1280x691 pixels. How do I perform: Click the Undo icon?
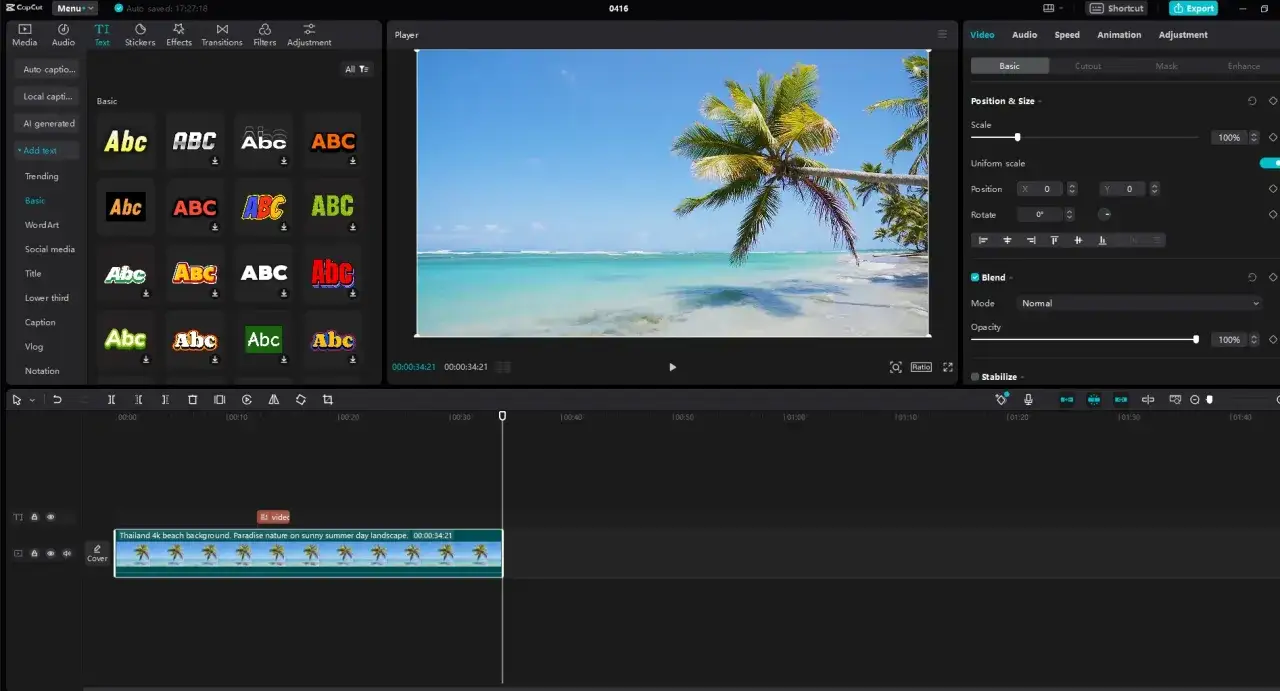[57, 399]
